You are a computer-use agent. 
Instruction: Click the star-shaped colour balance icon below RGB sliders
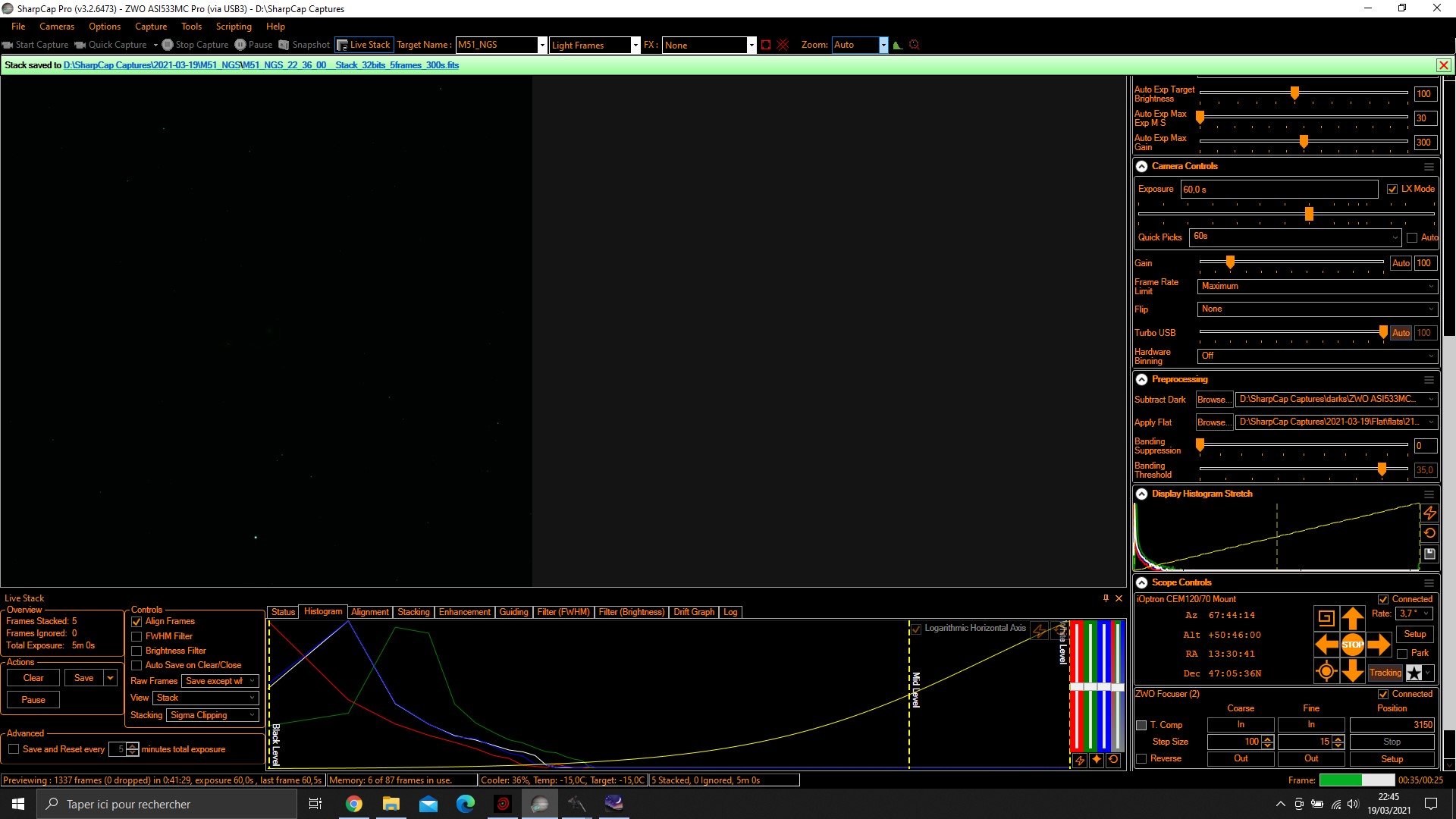1097,760
